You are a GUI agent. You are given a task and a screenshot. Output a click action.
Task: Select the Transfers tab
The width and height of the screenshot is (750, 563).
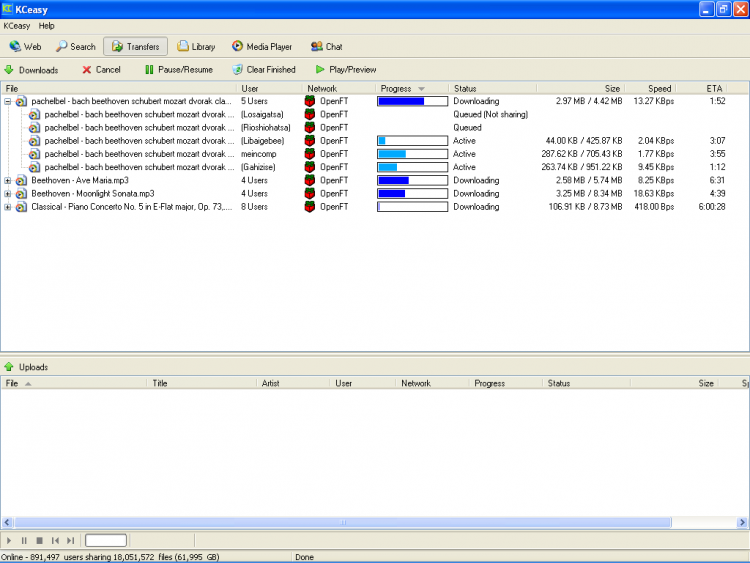click(135, 46)
